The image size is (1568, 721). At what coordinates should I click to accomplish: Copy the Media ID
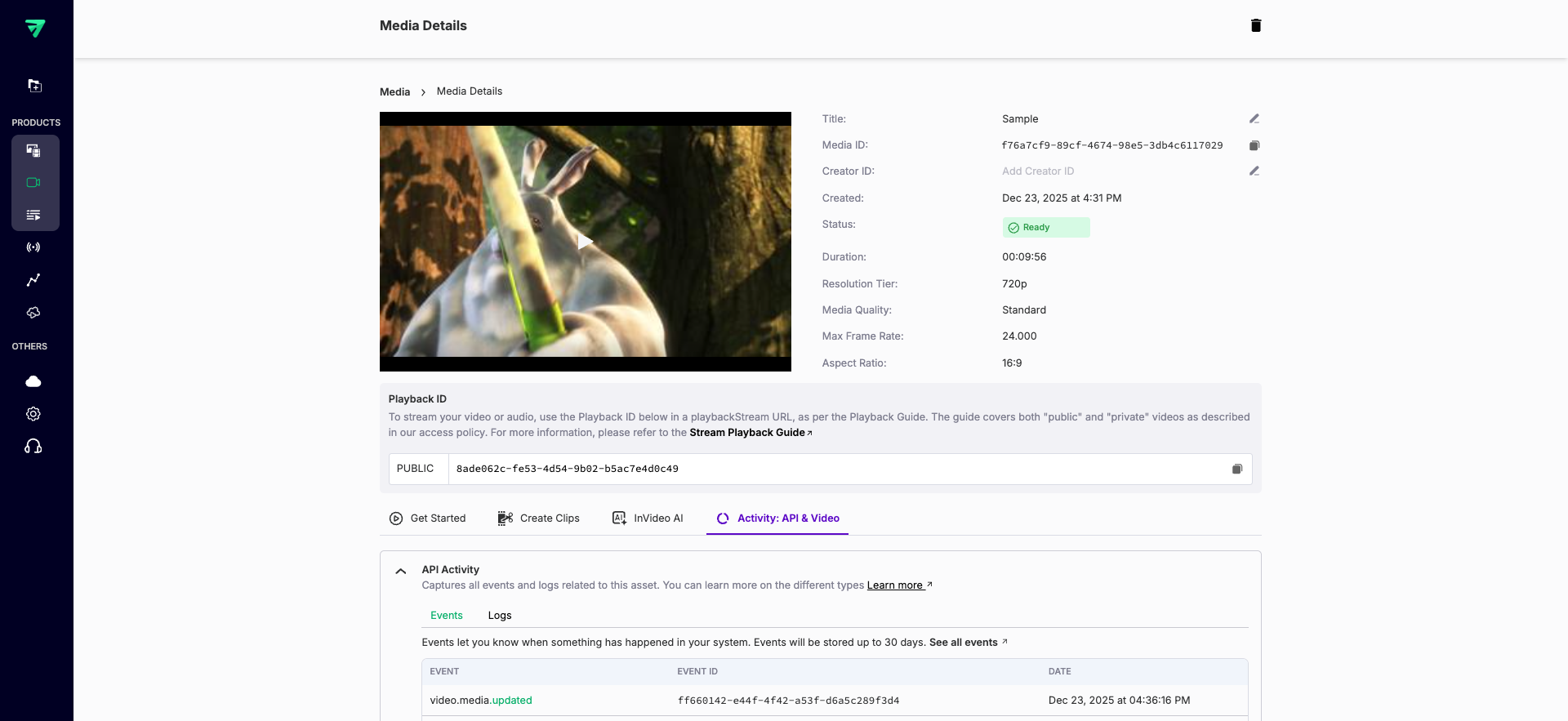click(1254, 145)
